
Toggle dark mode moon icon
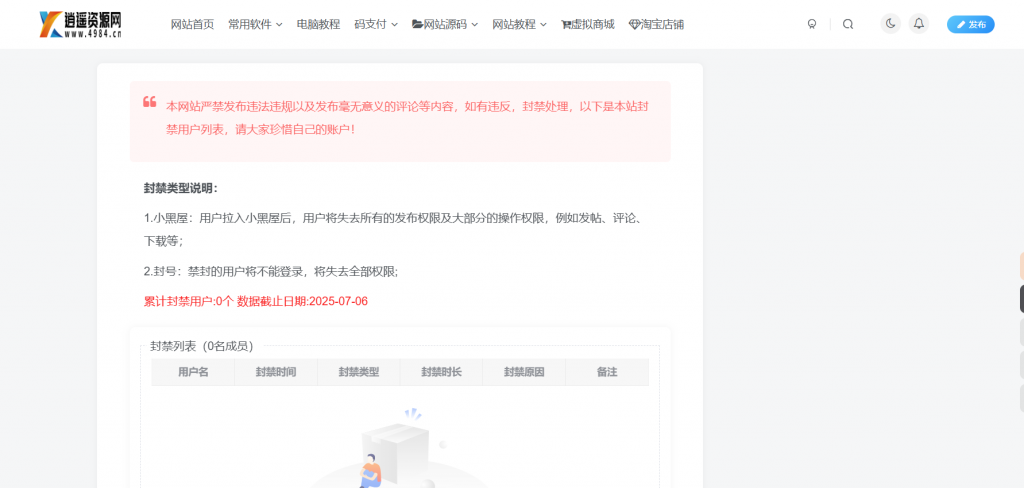tap(890, 24)
